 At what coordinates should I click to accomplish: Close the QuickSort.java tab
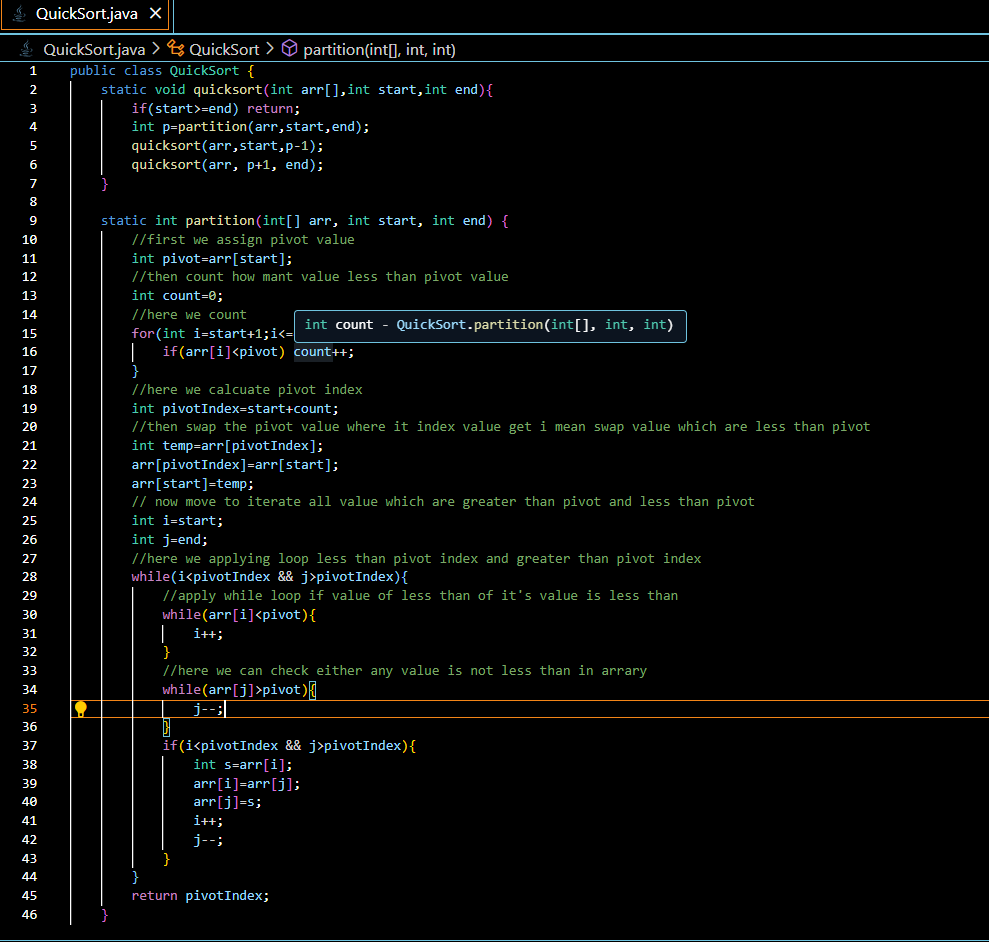point(155,13)
